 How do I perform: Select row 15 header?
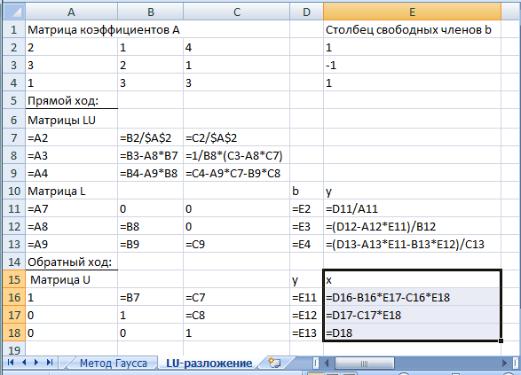point(14,280)
